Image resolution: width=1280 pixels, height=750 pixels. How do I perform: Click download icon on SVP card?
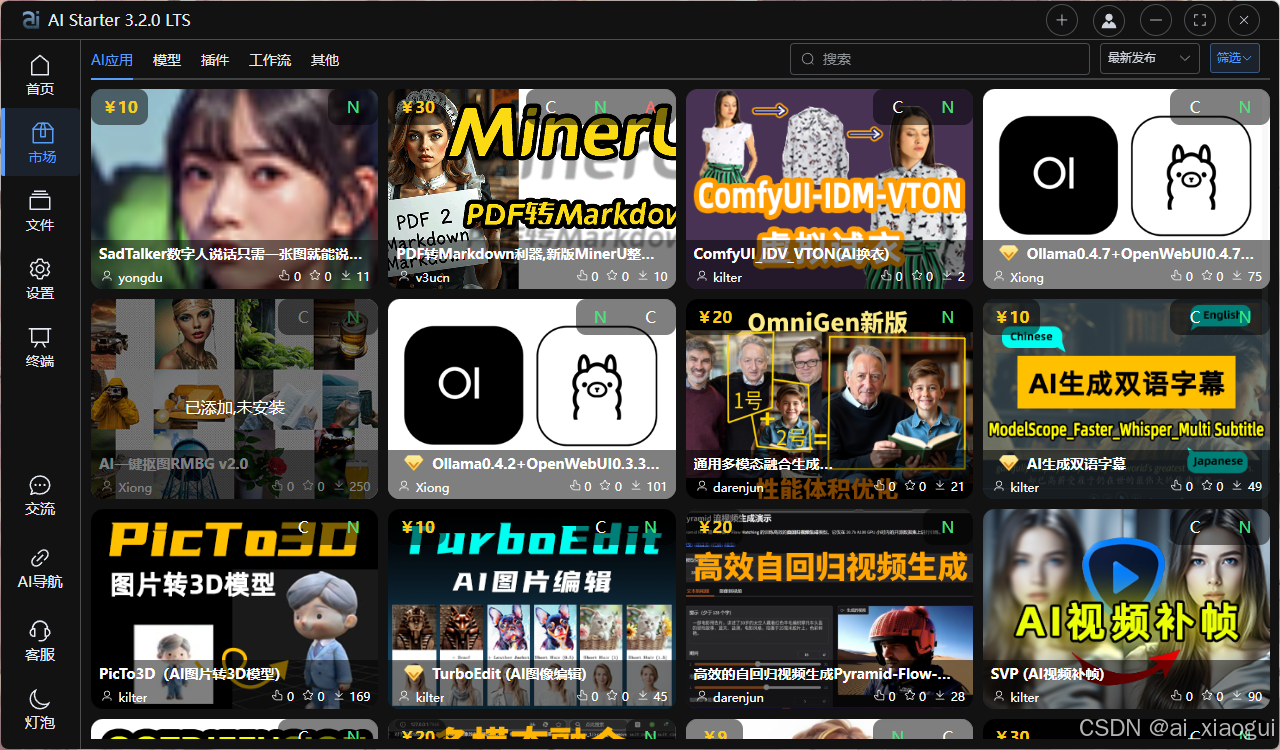pos(1239,696)
